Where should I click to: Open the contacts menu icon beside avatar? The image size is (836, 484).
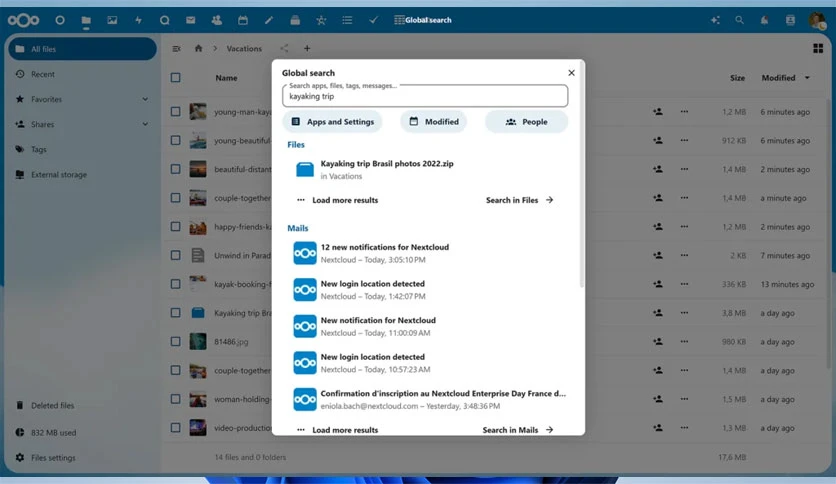(790, 20)
